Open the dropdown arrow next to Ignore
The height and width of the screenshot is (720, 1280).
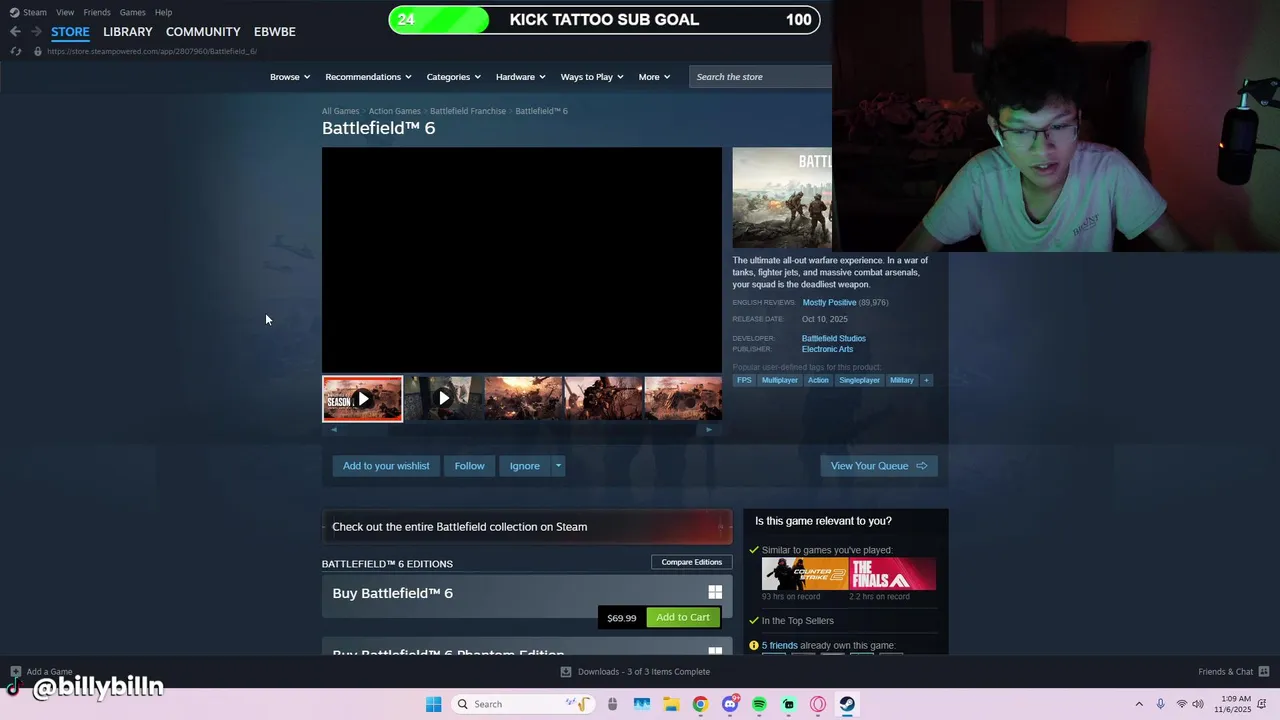pos(558,466)
